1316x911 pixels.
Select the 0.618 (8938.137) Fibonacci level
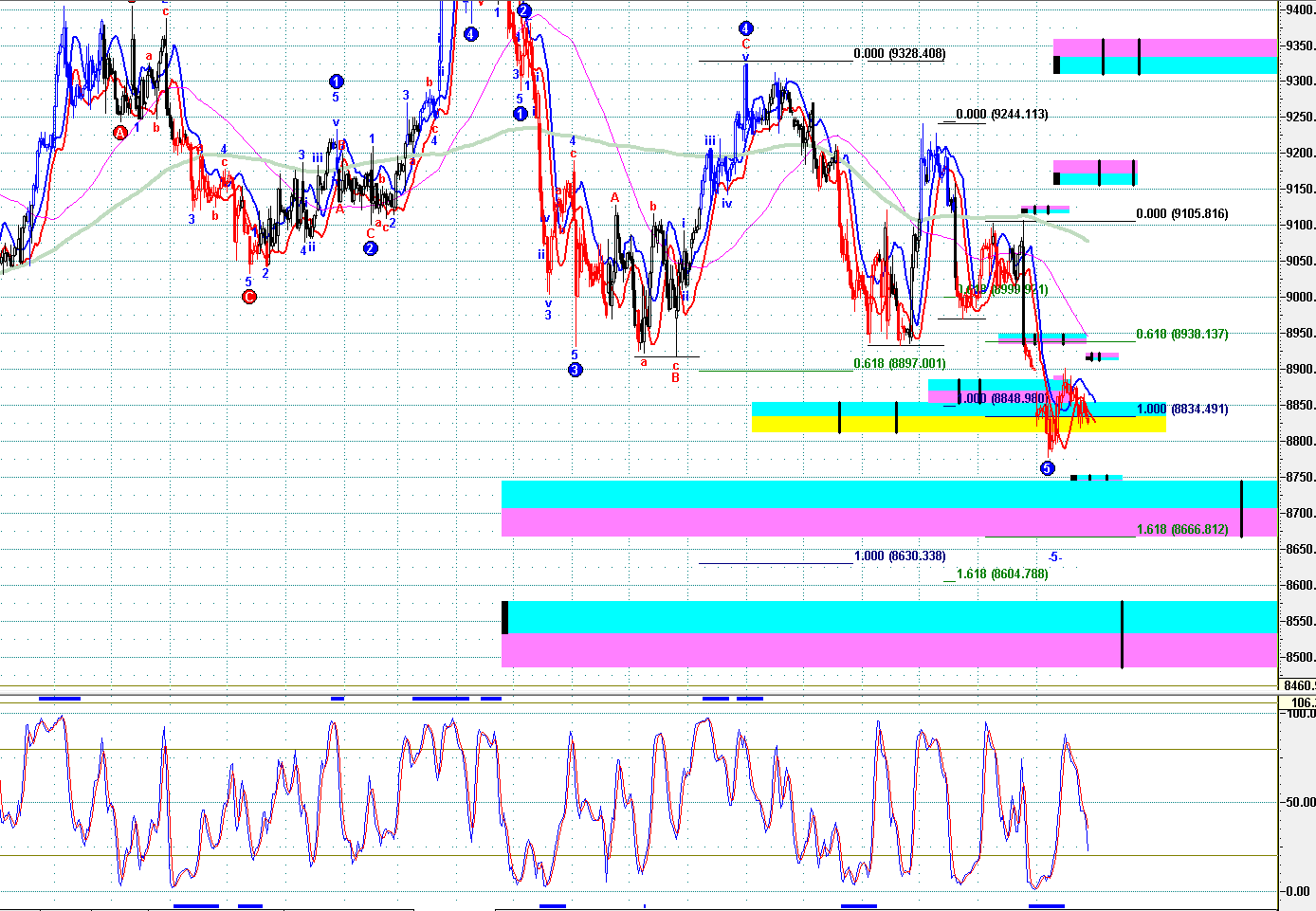point(1181,335)
